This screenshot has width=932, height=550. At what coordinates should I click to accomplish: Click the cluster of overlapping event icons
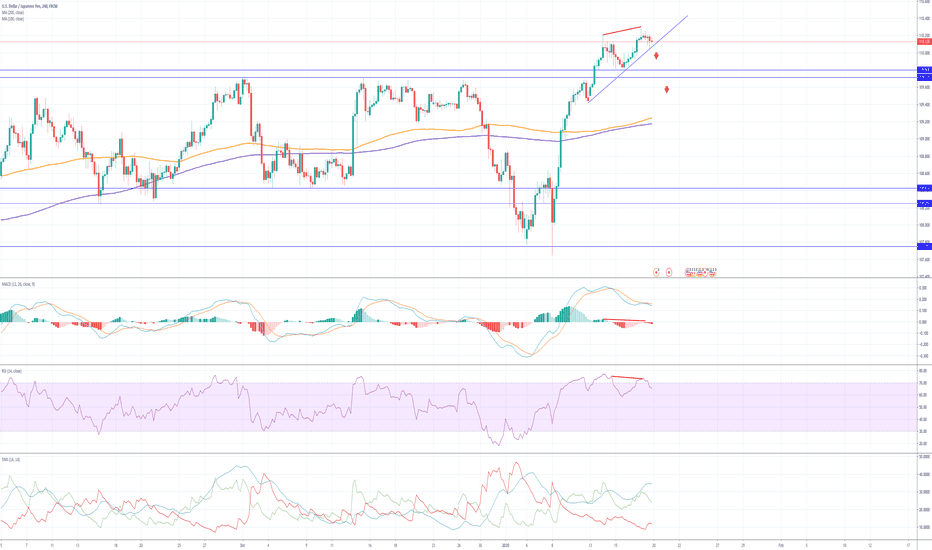tap(700, 270)
